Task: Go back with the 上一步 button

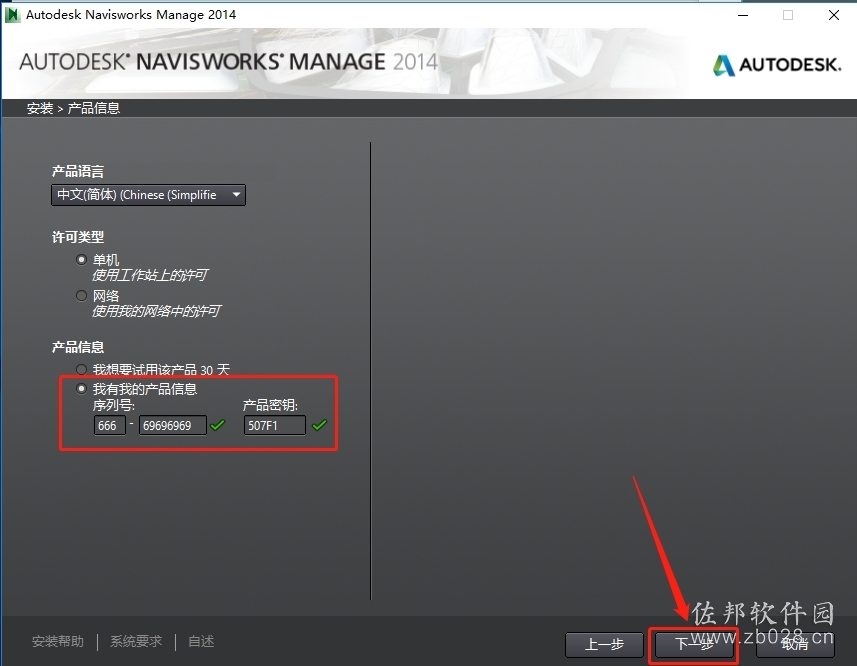Action: 604,645
